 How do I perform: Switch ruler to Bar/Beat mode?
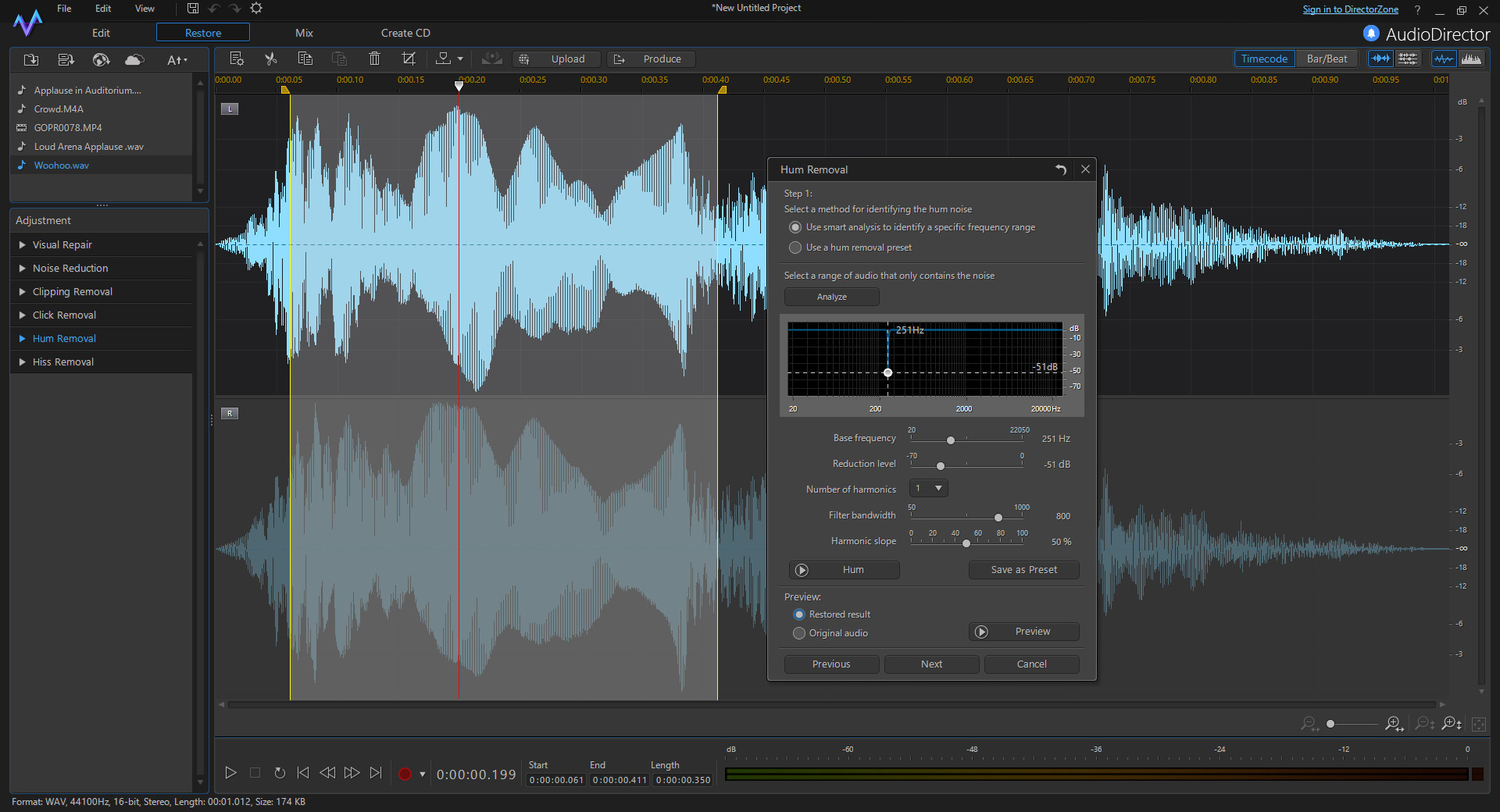coord(1327,59)
